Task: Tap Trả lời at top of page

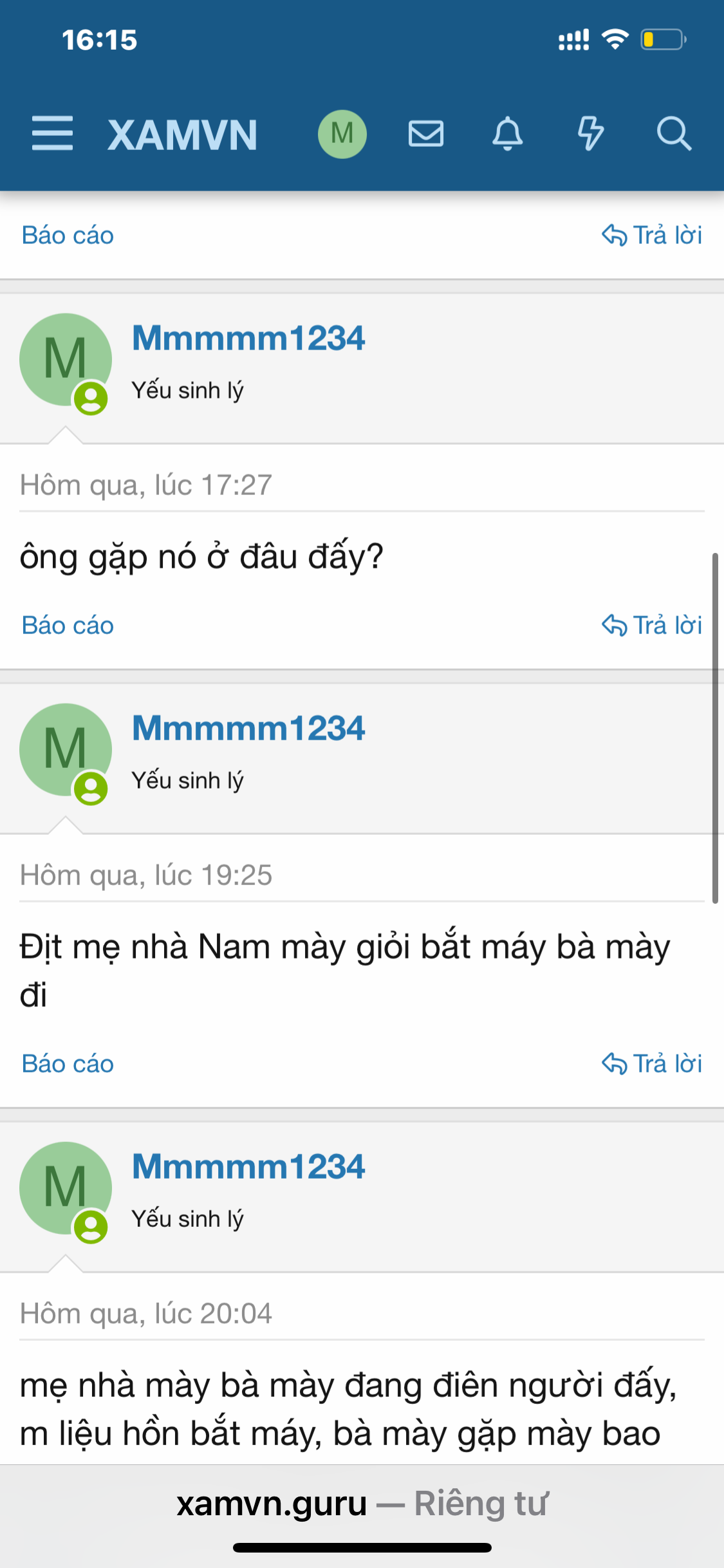Action: [x=652, y=236]
